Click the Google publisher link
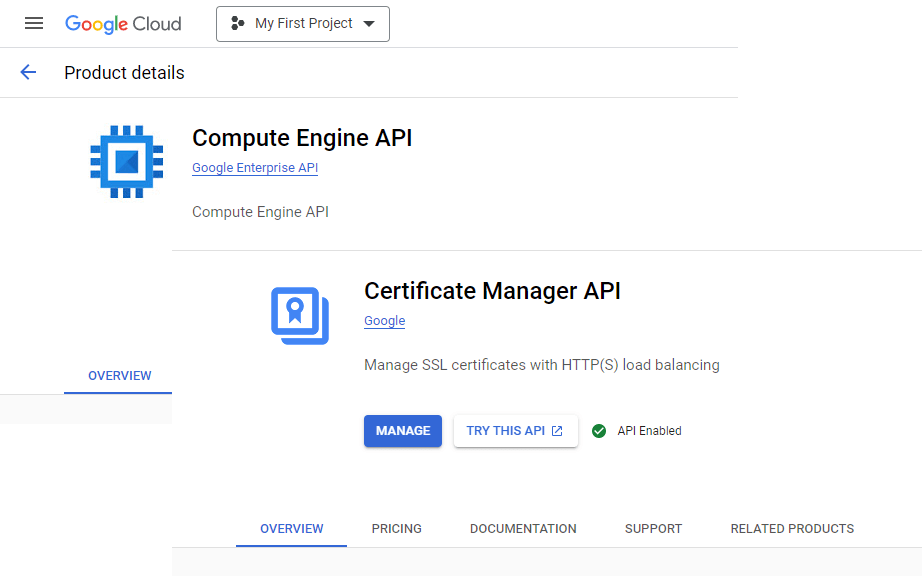 tap(384, 321)
